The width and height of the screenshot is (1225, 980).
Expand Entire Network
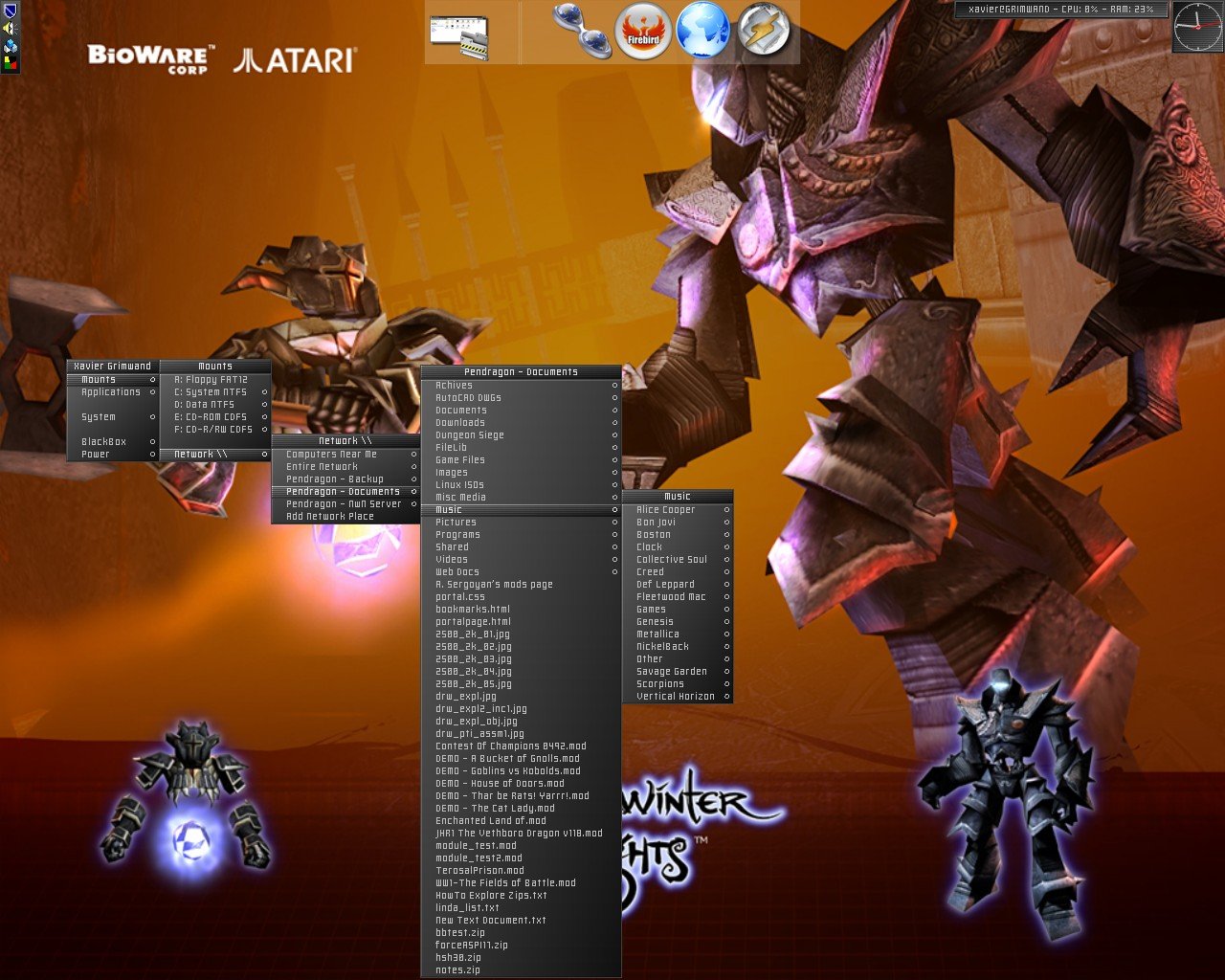pyautogui.click(x=345, y=467)
